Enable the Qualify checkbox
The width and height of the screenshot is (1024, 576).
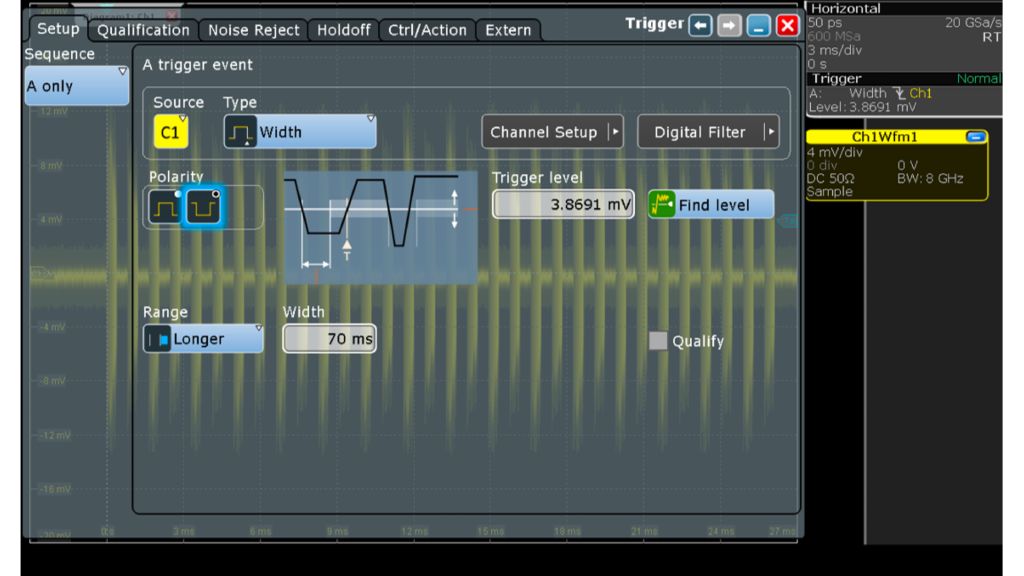[658, 341]
